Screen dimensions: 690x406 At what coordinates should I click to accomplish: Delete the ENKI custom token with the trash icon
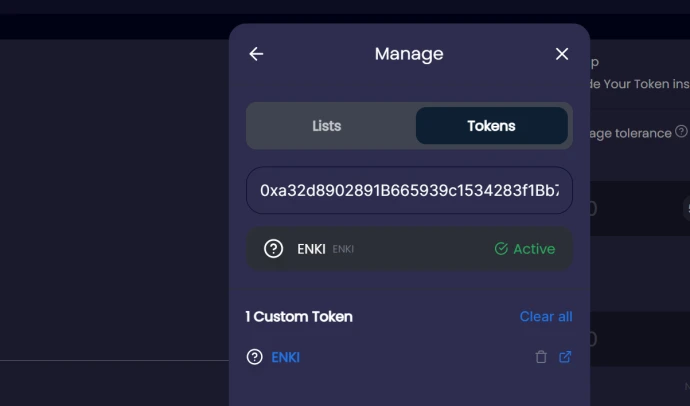click(541, 357)
